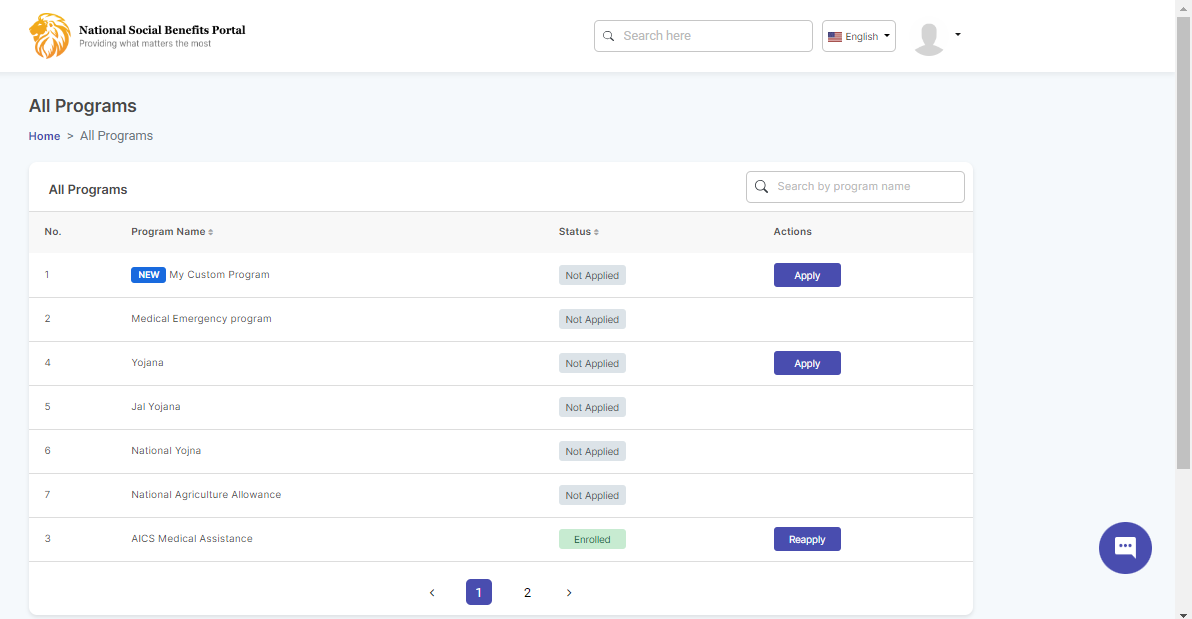Click the Home breadcrumb link
This screenshot has height=619, width=1192.
click(x=44, y=136)
